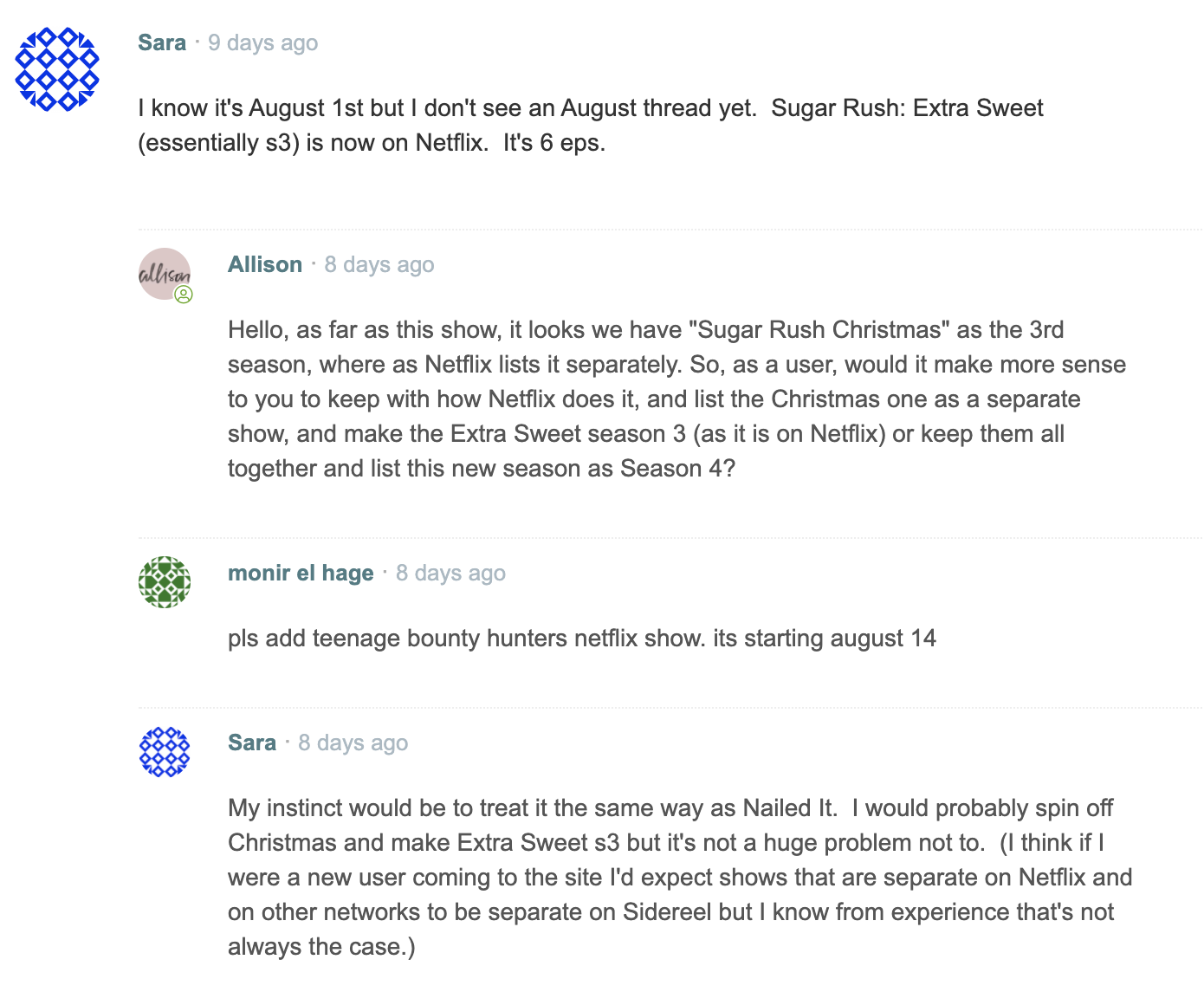Screen dimensions: 1204x1005
Task: Click the comment requesting teenage bounty hunters
Action: (x=582, y=639)
